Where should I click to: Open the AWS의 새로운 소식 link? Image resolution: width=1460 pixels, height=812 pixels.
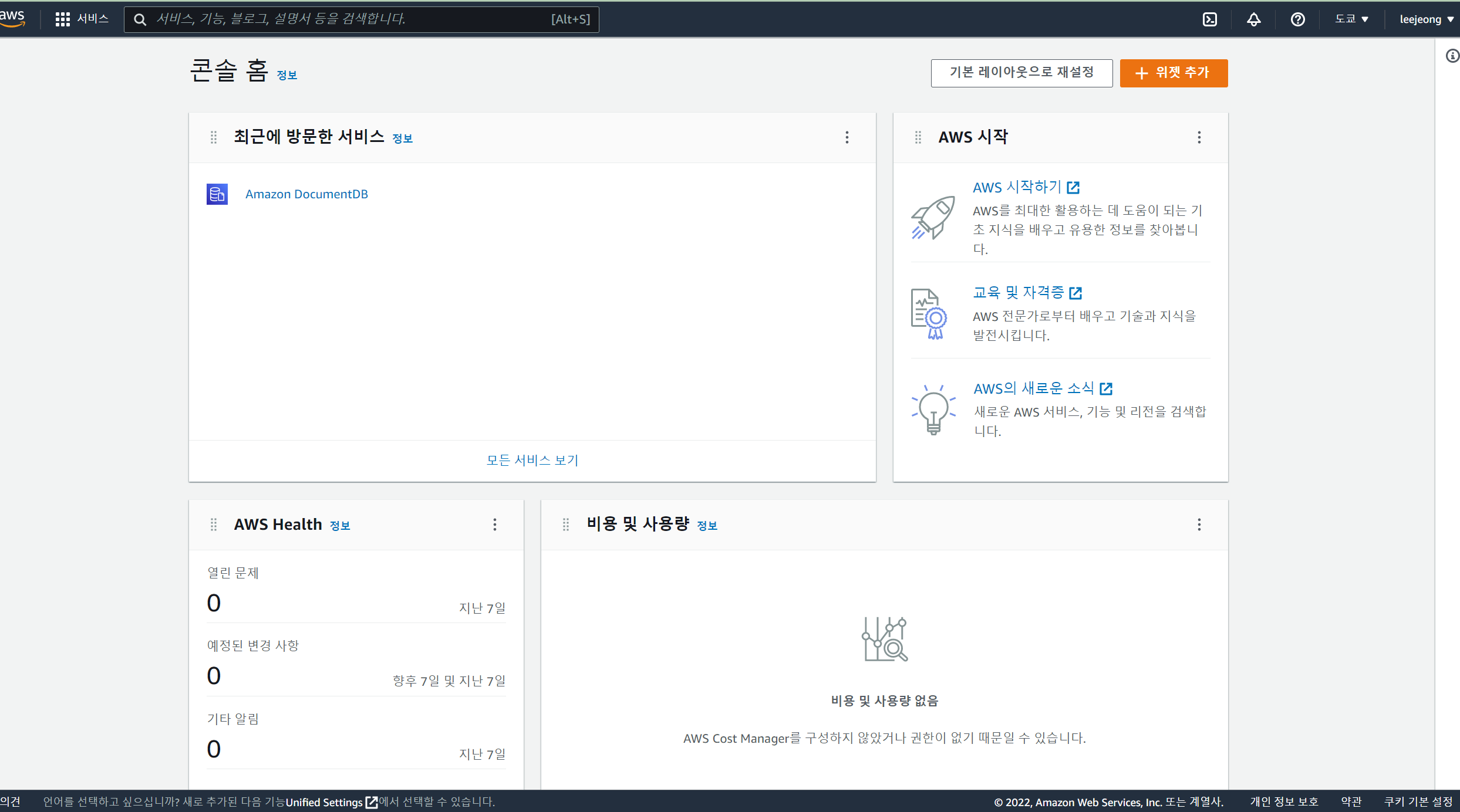point(1043,388)
